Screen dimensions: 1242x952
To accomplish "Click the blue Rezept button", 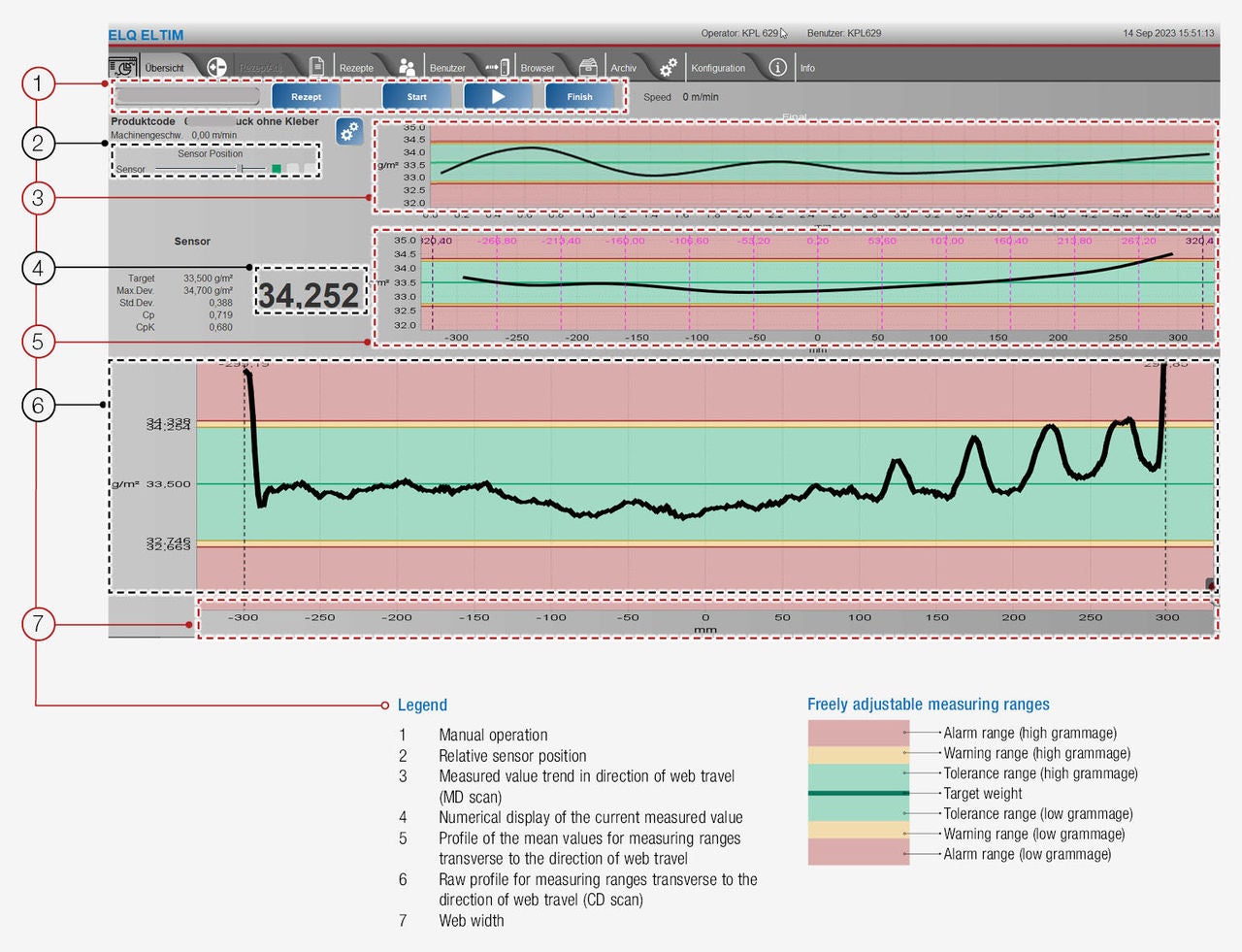I will [x=306, y=96].
